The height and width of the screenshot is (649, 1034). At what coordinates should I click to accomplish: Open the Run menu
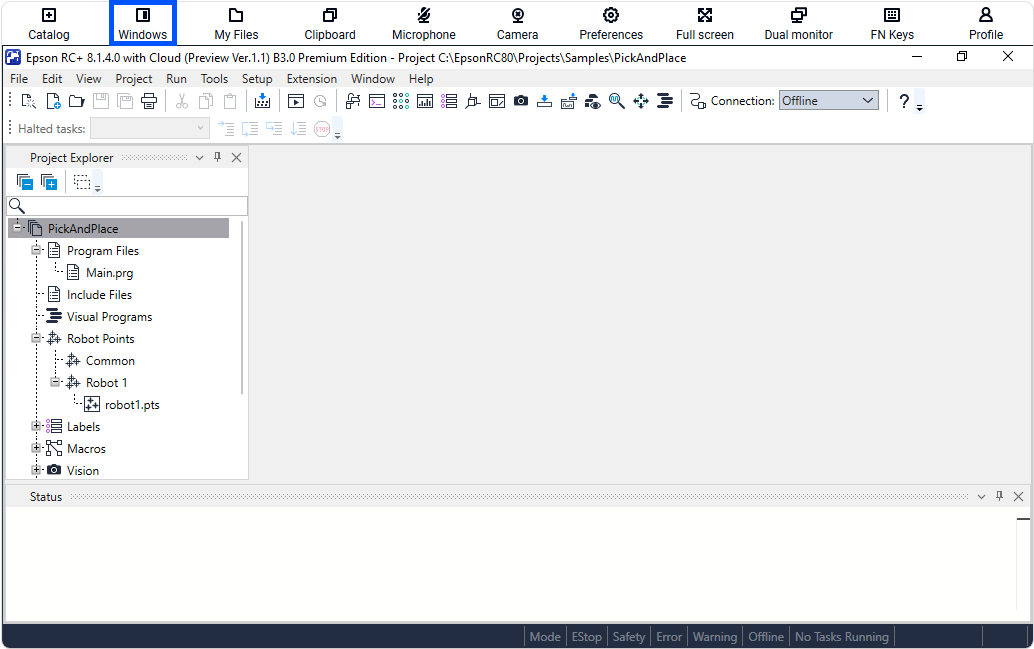point(176,79)
